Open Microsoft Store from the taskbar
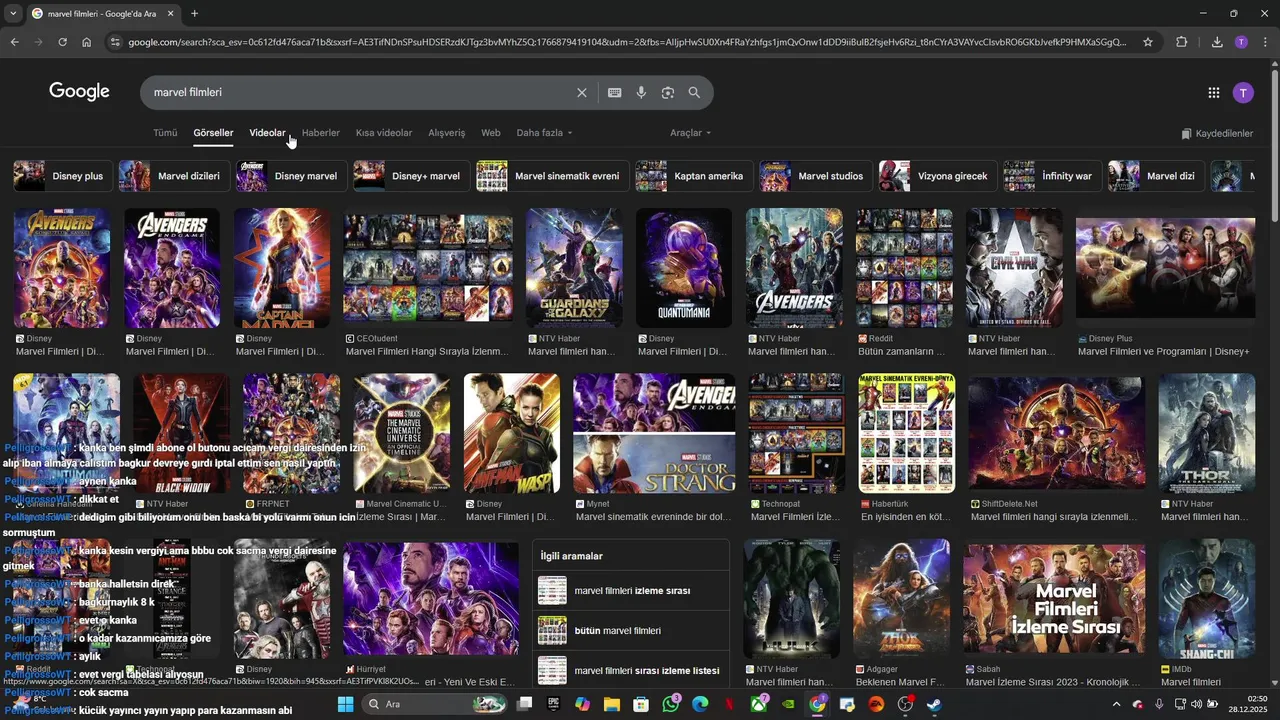The height and width of the screenshot is (720, 1280). pyautogui.click(x=641, y=704)
